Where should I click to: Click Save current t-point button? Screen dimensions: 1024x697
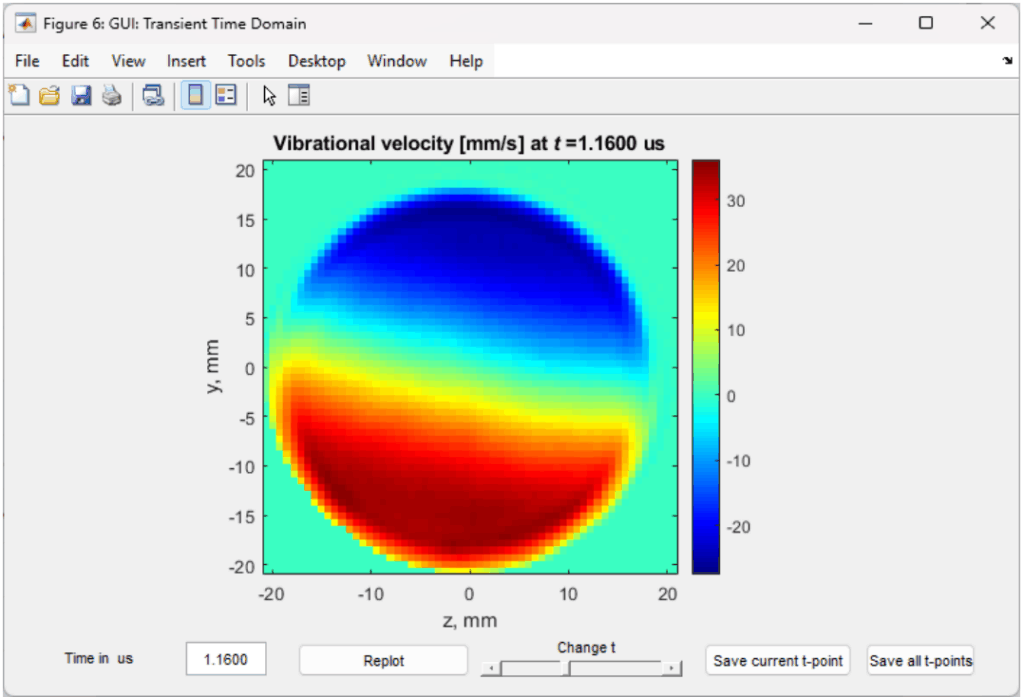778,660
